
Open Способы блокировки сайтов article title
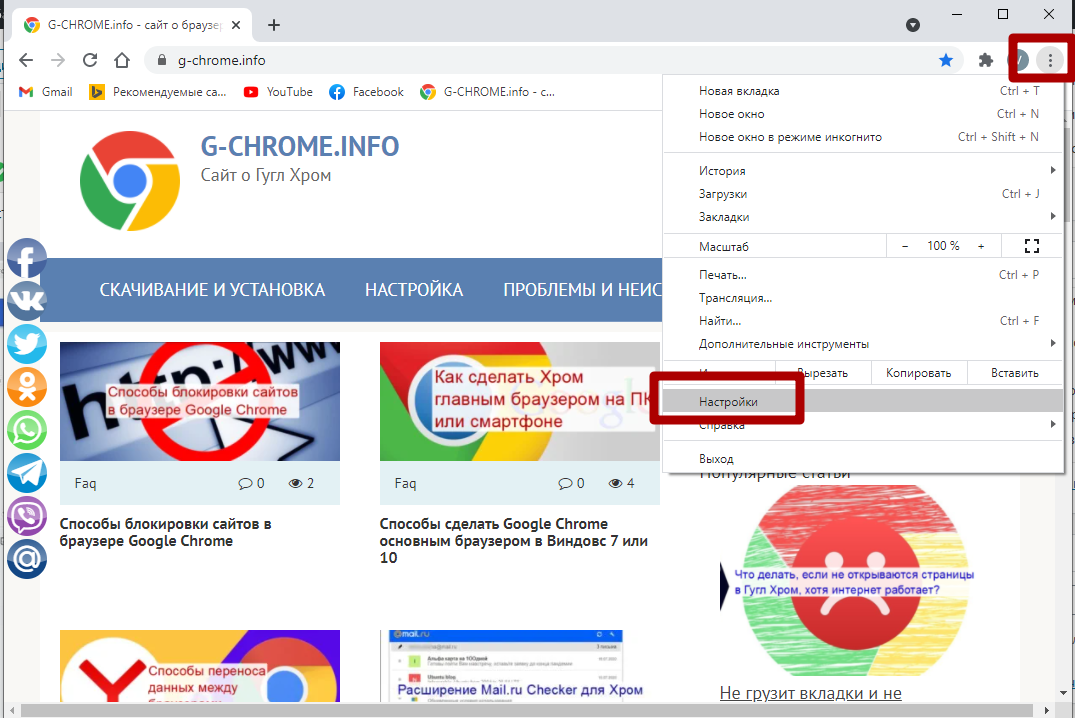click(165, 533)
